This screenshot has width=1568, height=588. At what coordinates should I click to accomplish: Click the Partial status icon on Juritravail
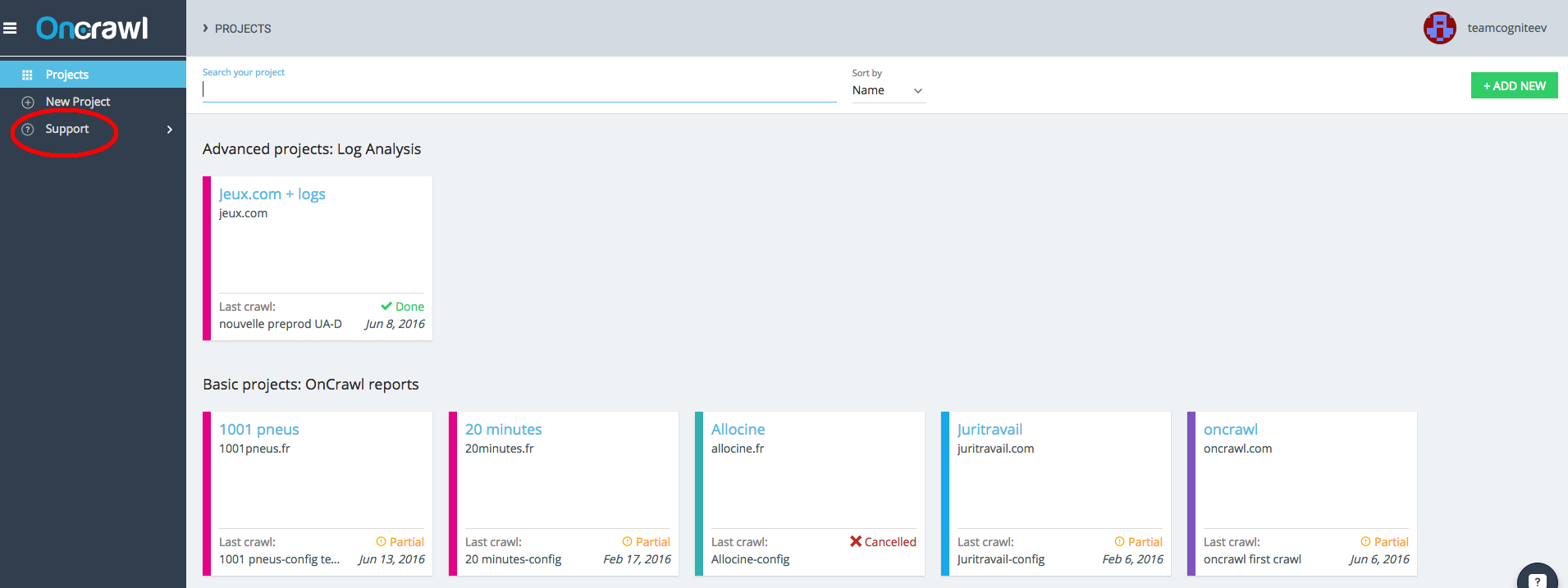pos(1119,541)
